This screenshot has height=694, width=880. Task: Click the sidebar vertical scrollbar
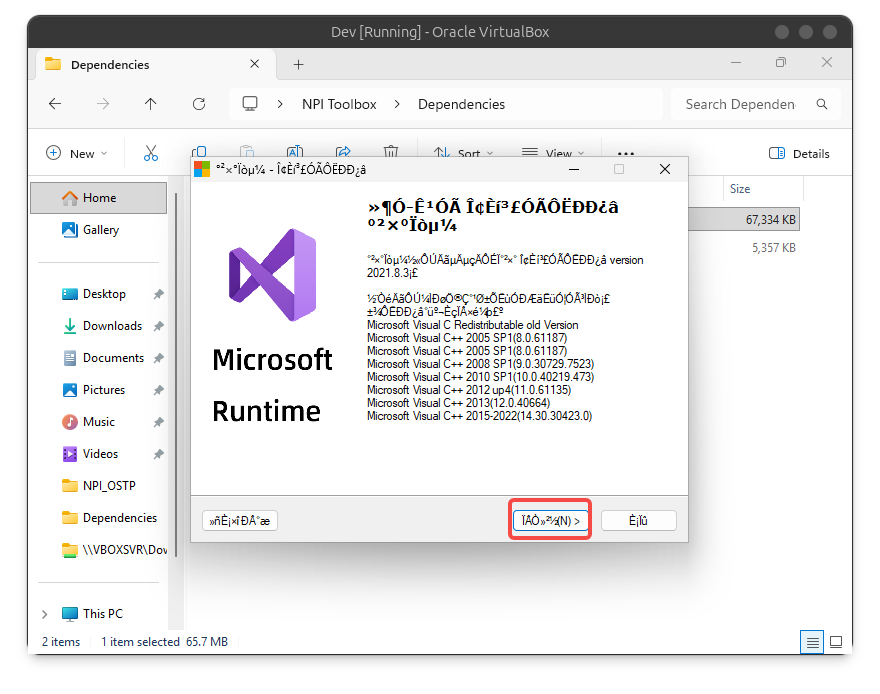point(176,375)
